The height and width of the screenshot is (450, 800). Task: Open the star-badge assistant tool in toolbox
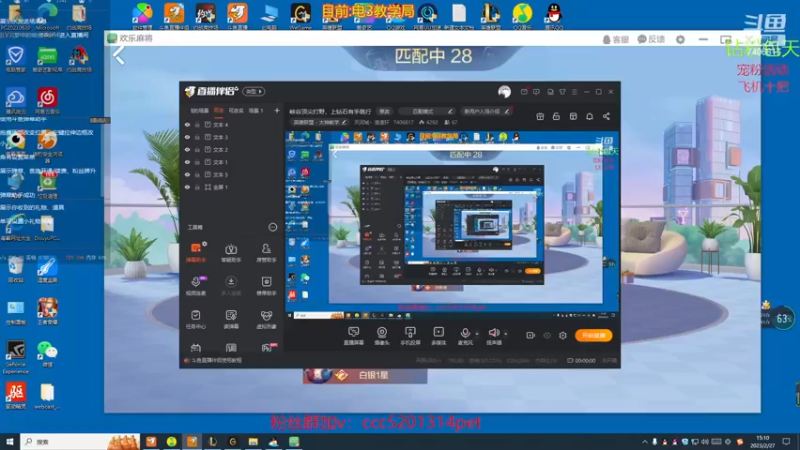click(266, 285)
